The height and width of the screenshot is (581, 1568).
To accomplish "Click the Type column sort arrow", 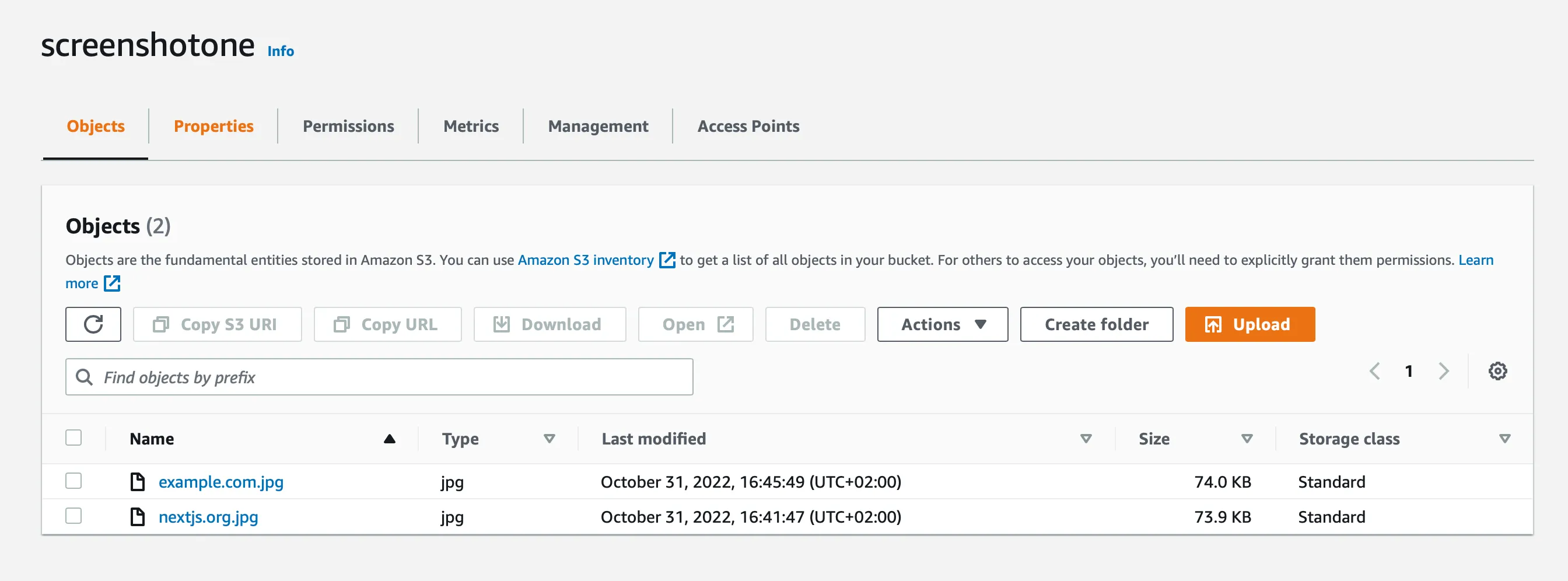I will [x=549, y=439].
